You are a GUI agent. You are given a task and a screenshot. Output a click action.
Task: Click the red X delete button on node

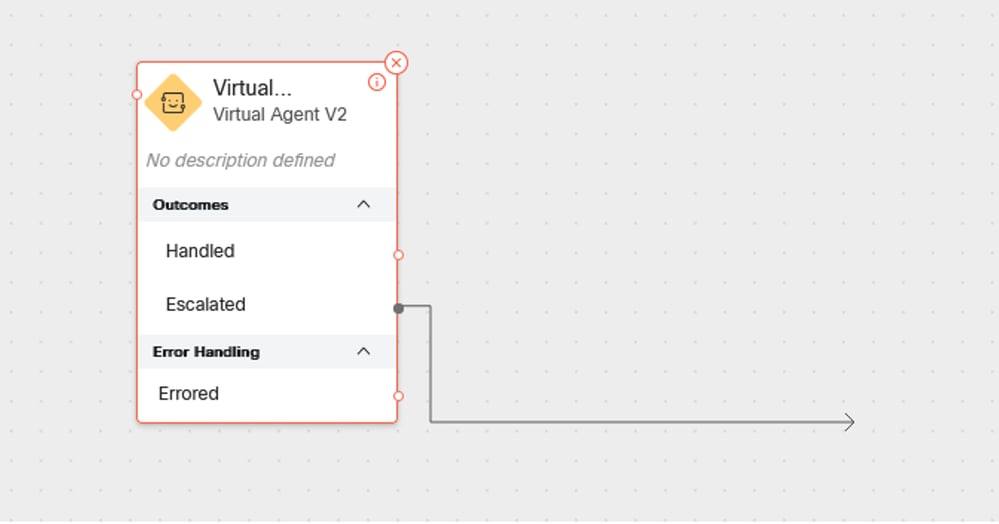(396, 63)
